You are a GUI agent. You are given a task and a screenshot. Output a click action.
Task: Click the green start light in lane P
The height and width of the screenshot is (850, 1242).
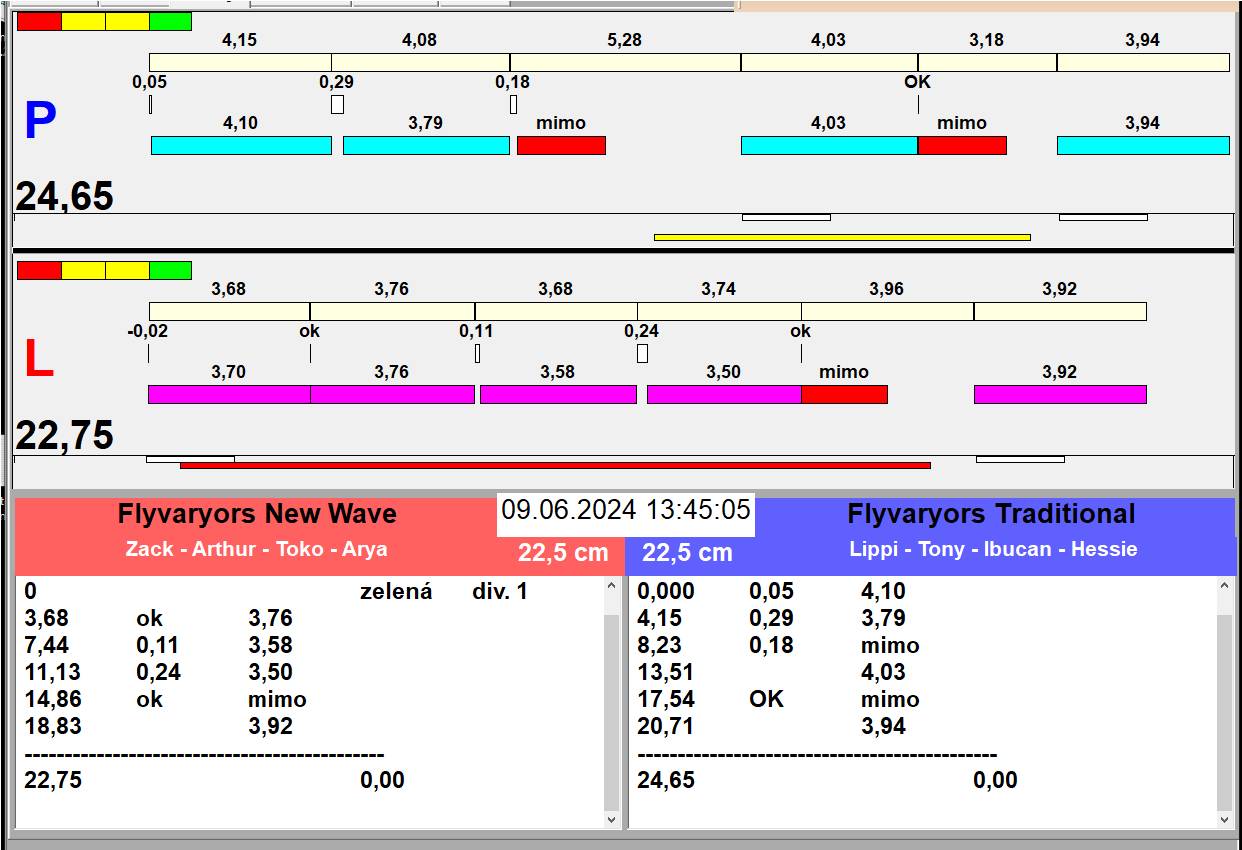point(170,21)
